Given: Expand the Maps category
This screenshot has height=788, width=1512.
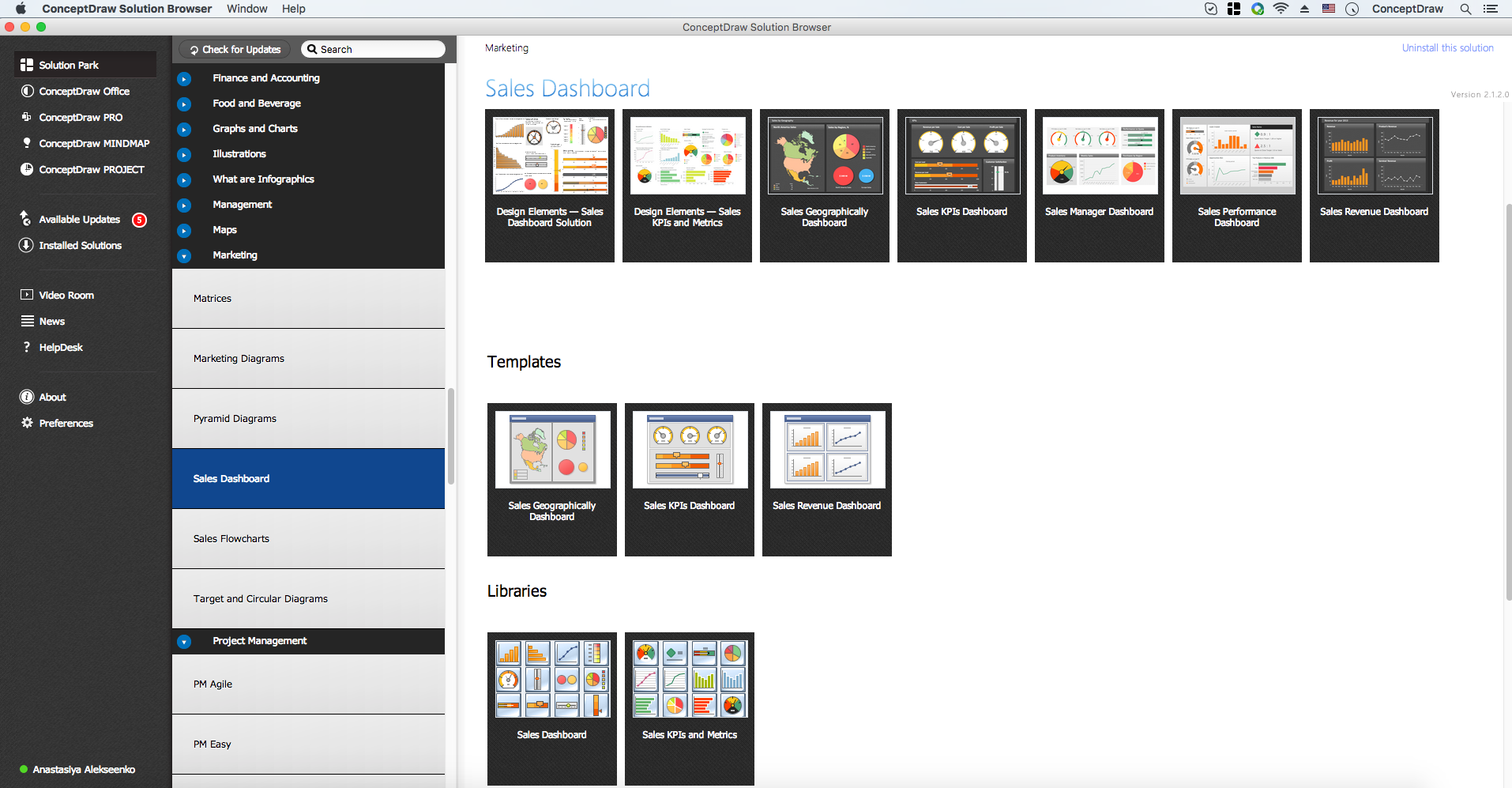Looking at the screenshot, I should 184,231.
